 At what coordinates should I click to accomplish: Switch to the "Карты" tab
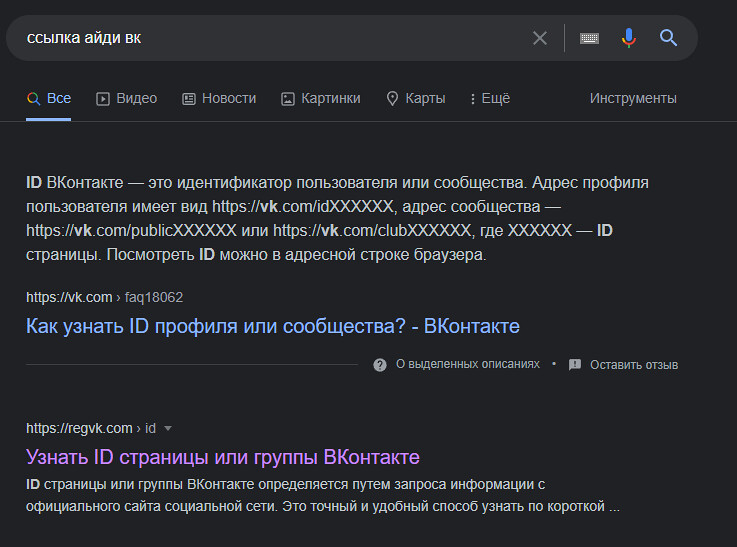click(416, 98)
